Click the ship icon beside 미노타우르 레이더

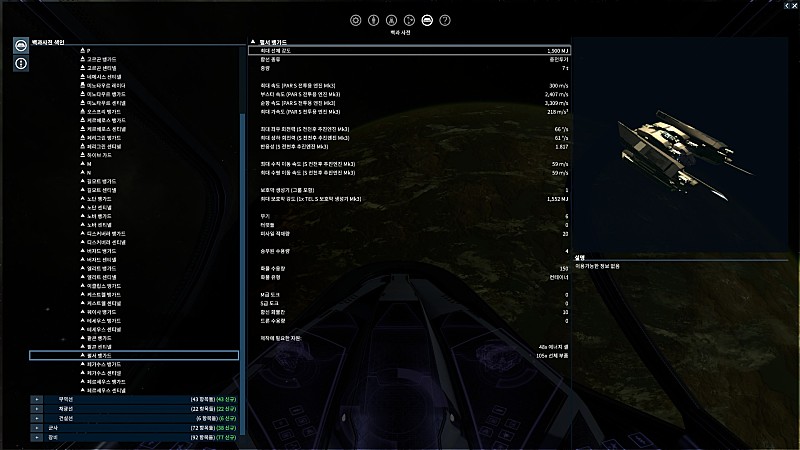coord(83,85)
